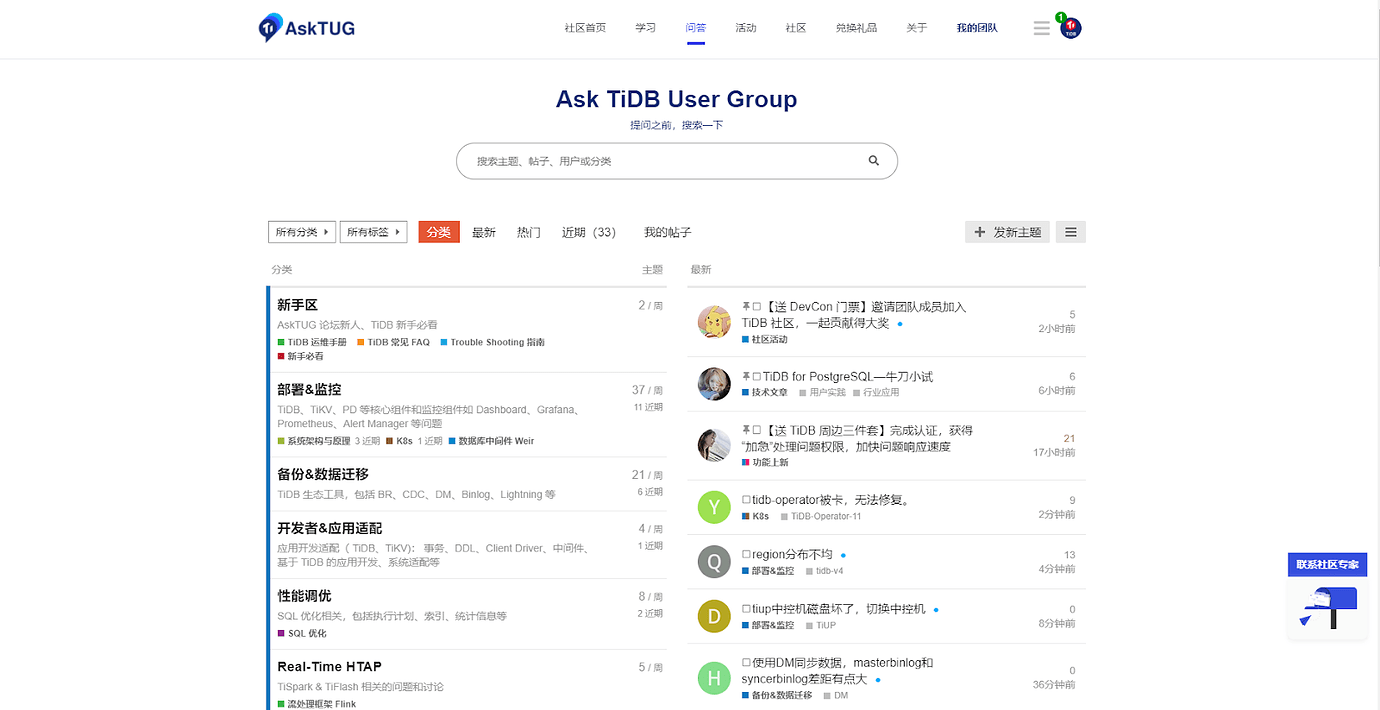Click the 36分钟前 timestamp
Image resolution: width=1380 pixels, height=710 pixels.
pos(1054,685)
